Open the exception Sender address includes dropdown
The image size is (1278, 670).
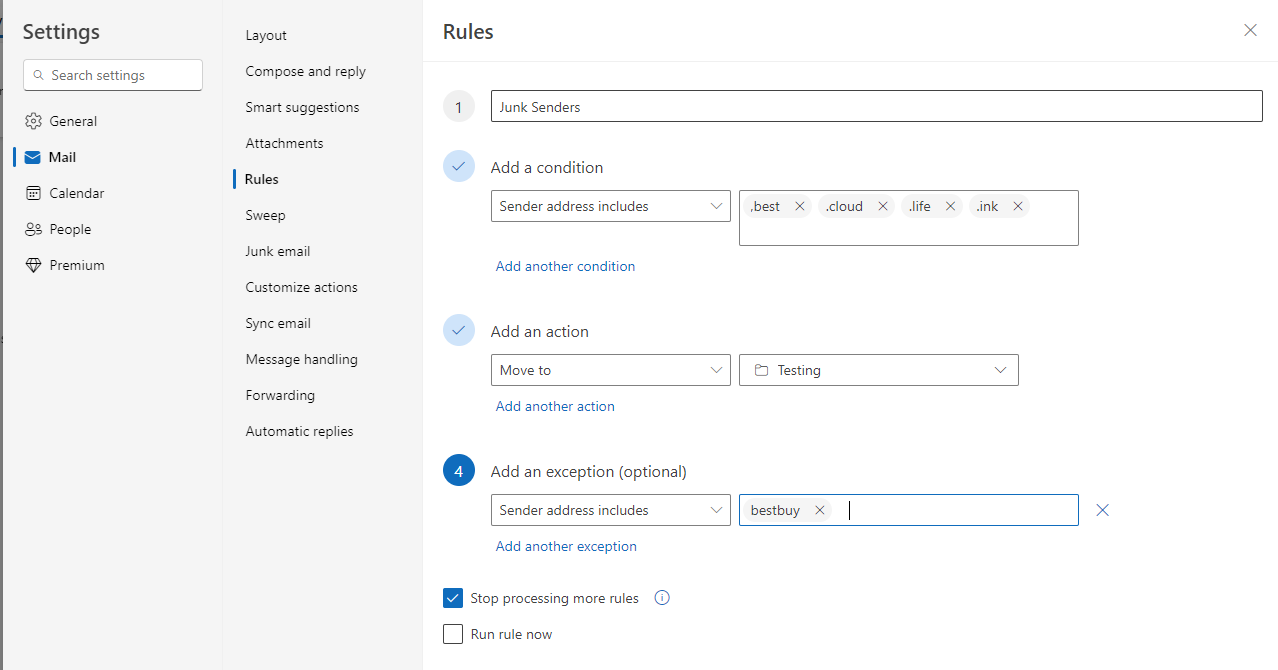pos(611,510)
